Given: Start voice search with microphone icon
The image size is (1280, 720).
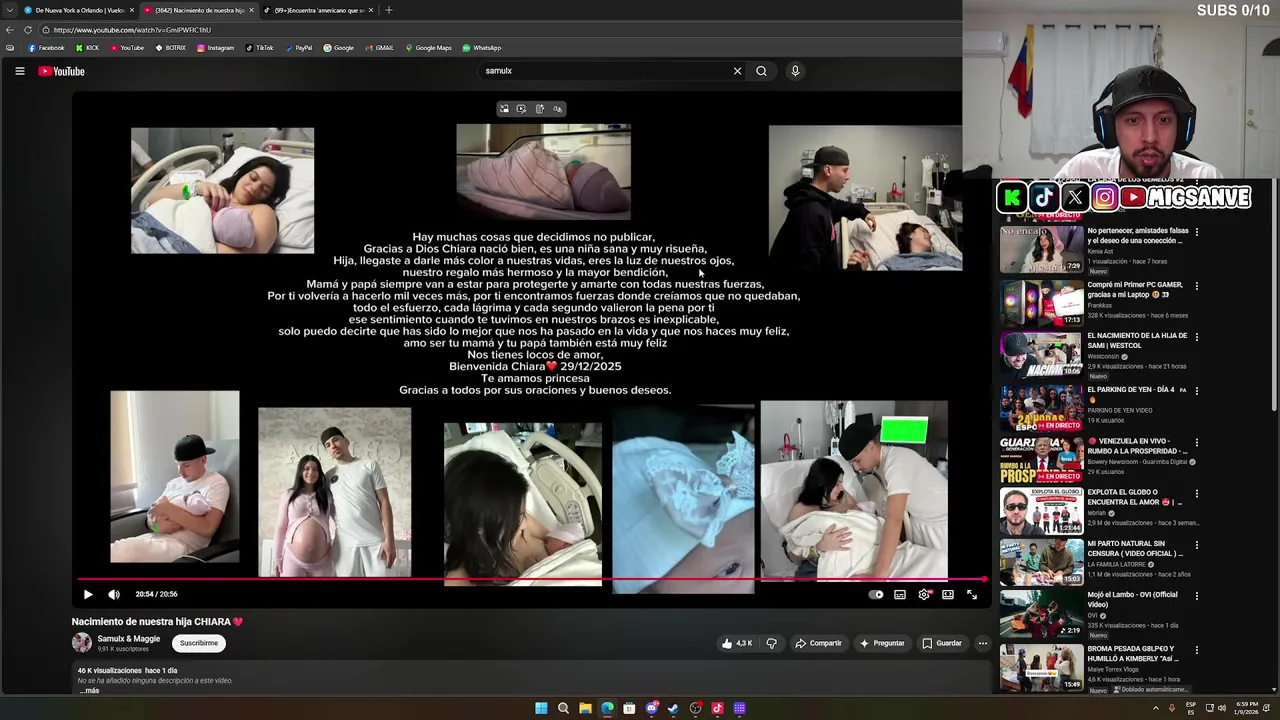Looking at the screenshot, I should pos(795,71).
